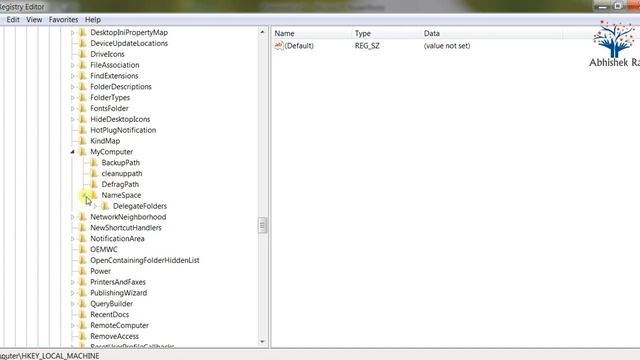
Task: Open the Help menu
Action: 93,20
